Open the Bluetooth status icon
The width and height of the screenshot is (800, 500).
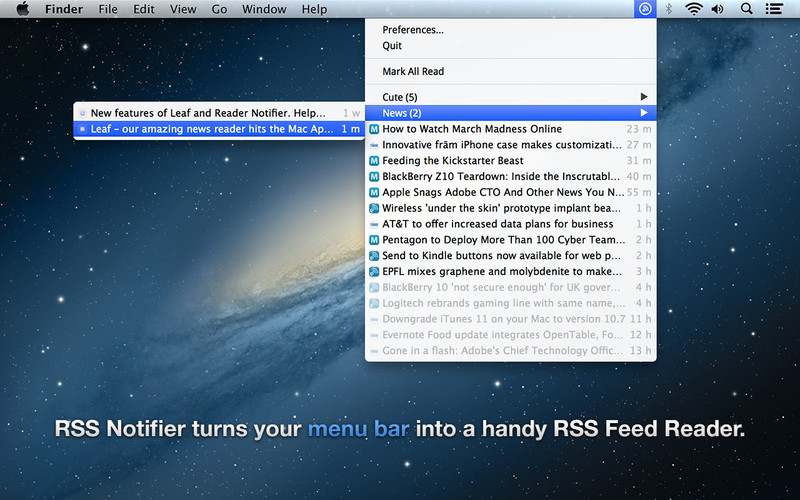pos(668,9)
